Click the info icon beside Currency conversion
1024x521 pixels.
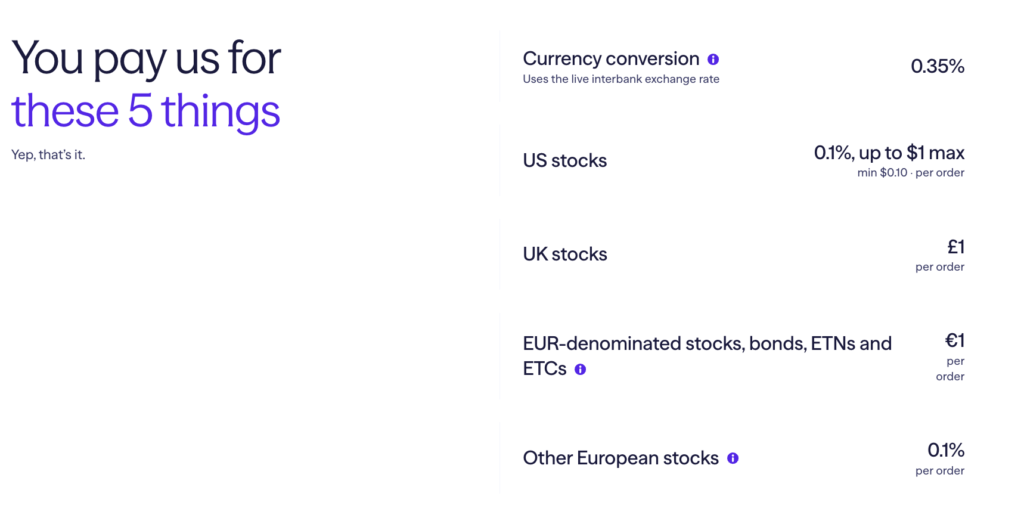click(713, 60)
